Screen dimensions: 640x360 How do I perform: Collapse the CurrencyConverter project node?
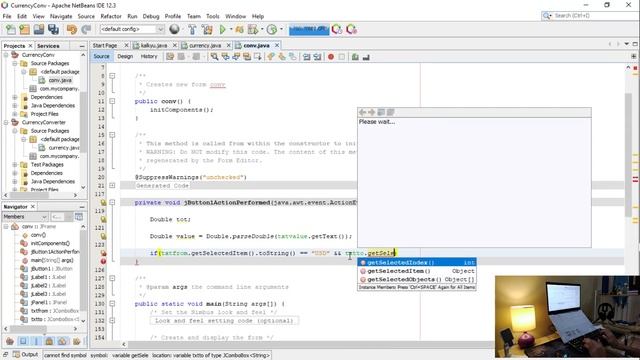(6, 122)
